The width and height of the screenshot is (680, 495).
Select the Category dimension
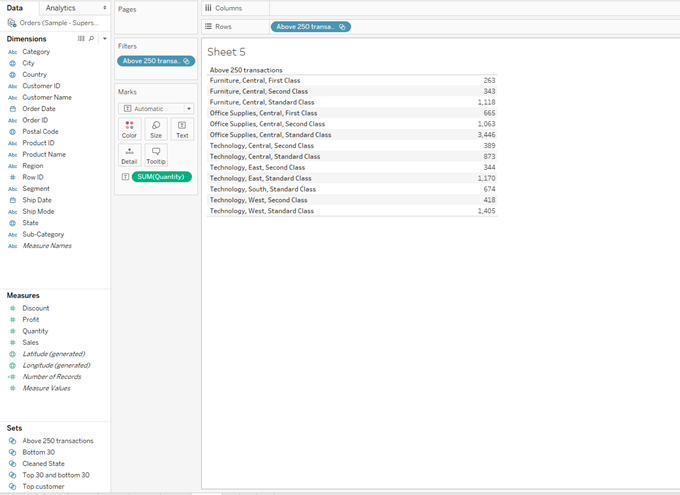(36, 52)
